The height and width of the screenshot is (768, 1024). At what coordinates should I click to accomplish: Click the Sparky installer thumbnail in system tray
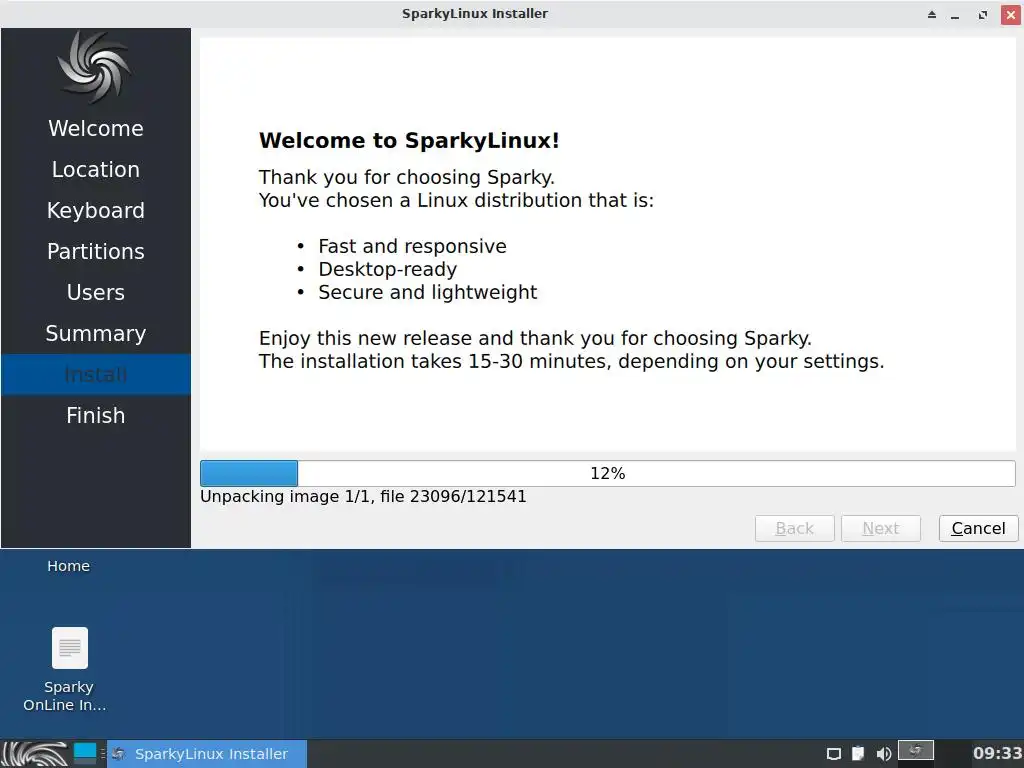coord(916,750)
